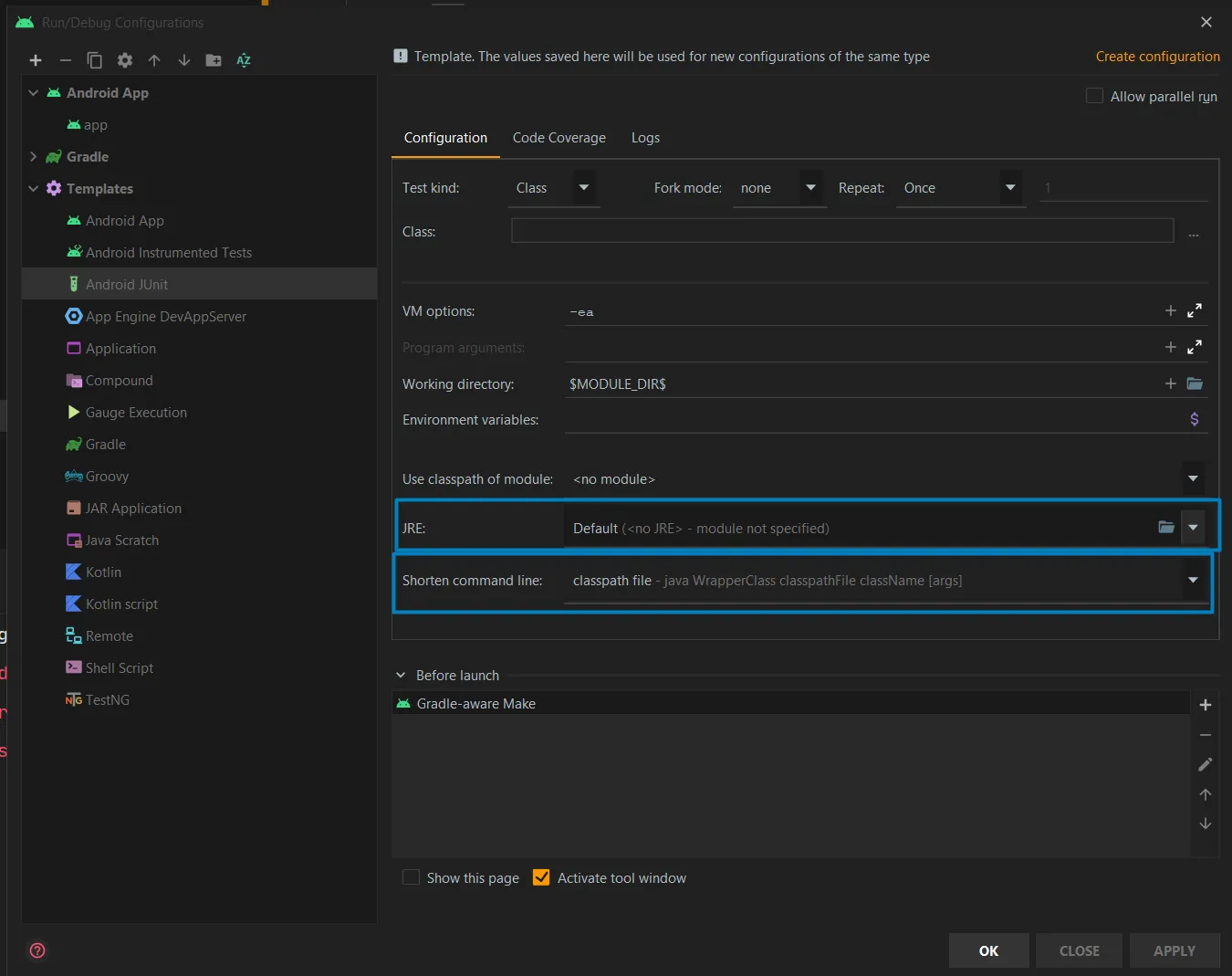Image resolution: width=1232 pixels, height=976 pixels.
Task: Check the Show this page option
Action: tap(412, 877)
